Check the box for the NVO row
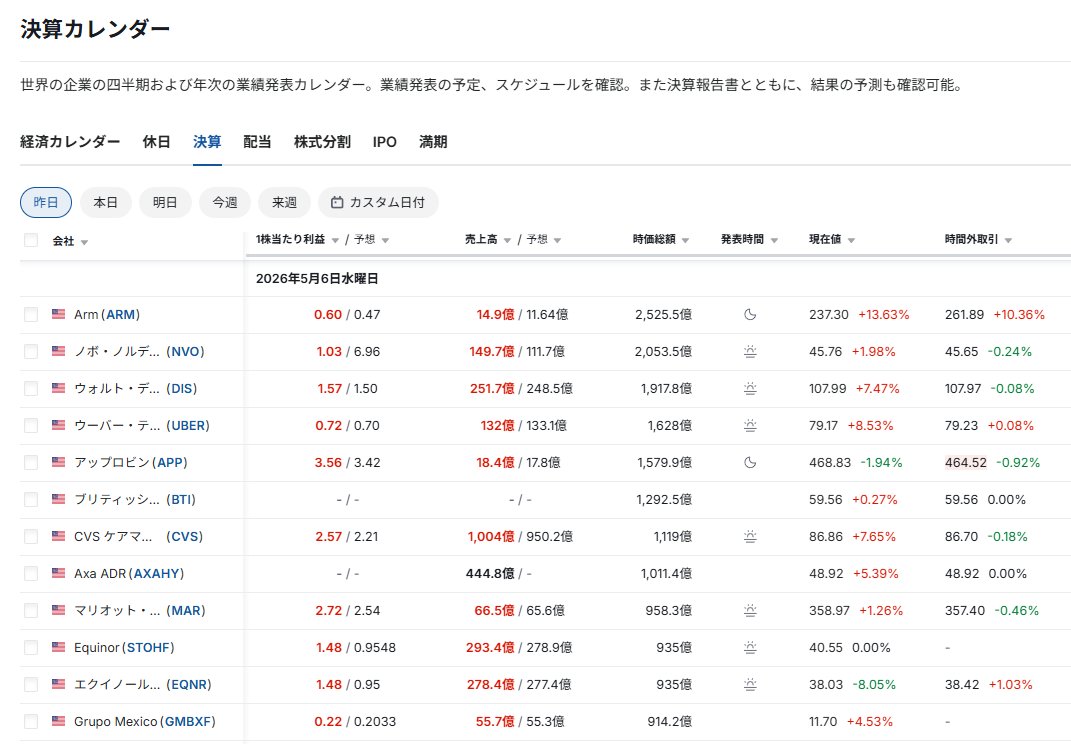 (x=31, y=351)
